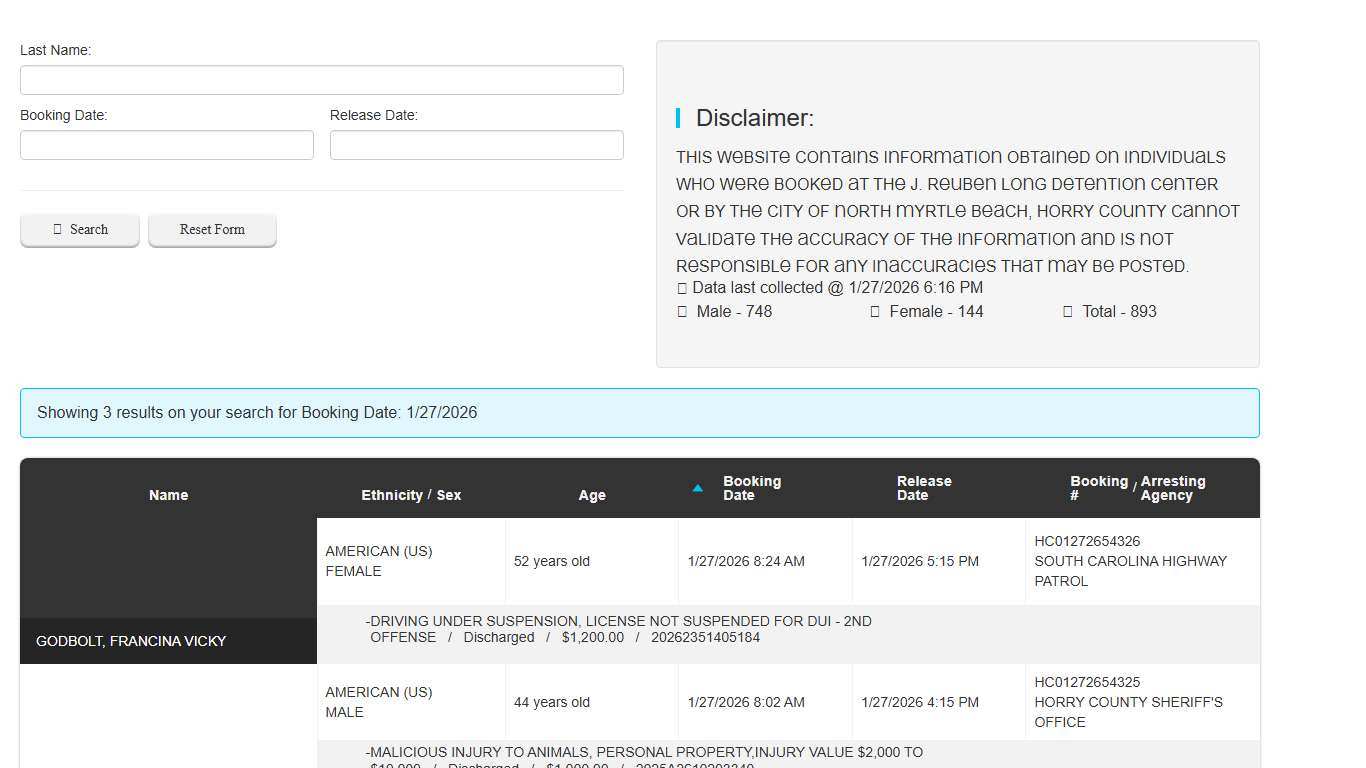This screenshot has height=768, width=1366.
Task: Select inmate name GODBOLT, FRANCINA VICKY
Action: point(131,641)
